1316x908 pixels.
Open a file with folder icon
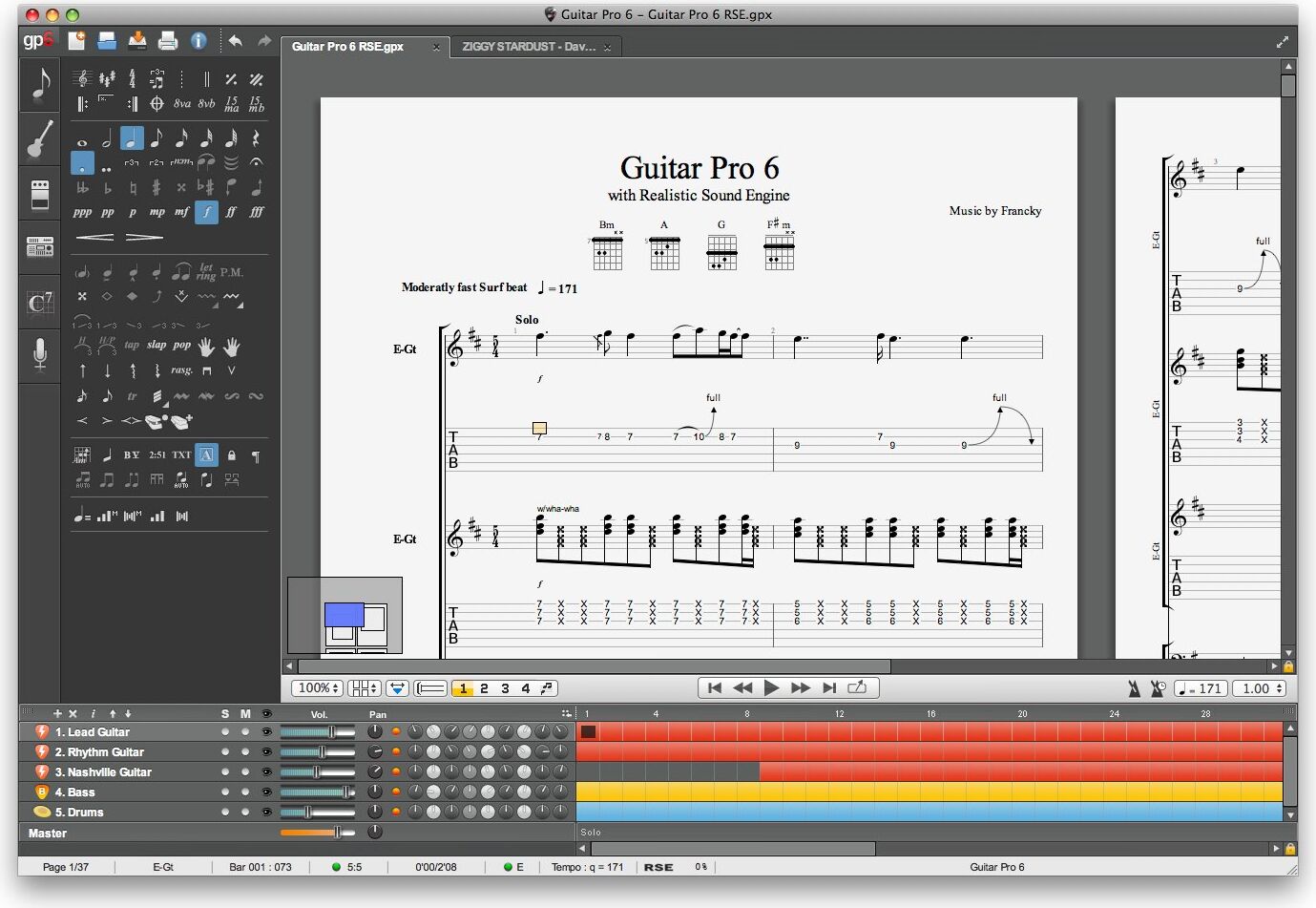tap(107, 40)
